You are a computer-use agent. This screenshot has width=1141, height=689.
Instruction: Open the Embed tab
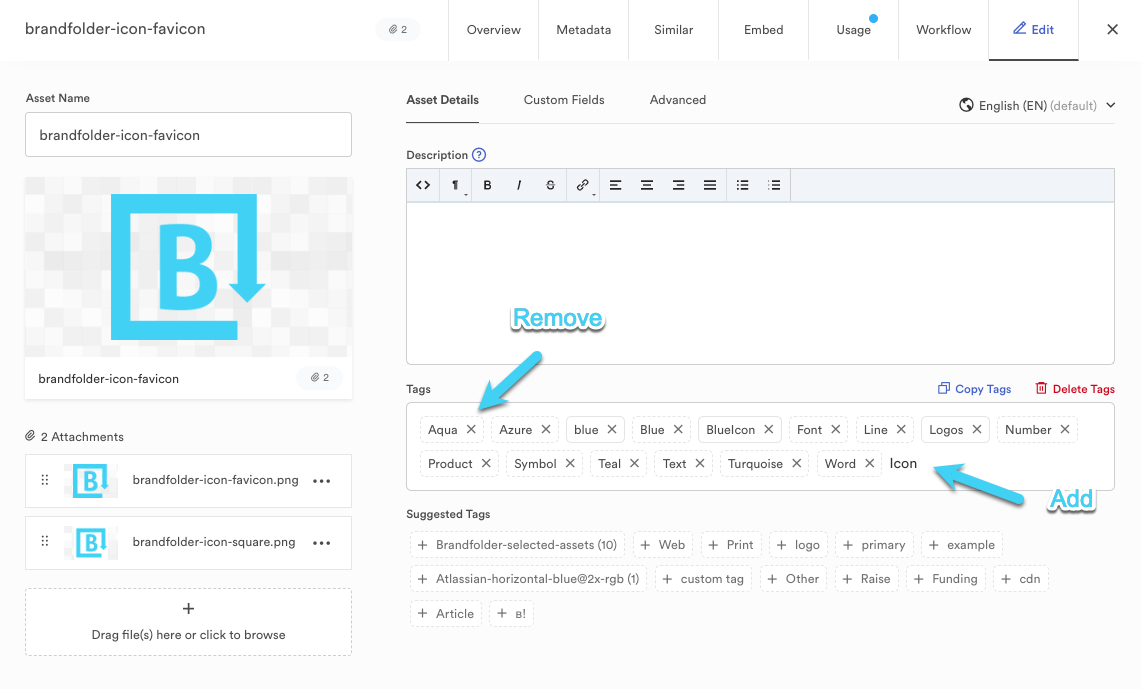[763, 30]
